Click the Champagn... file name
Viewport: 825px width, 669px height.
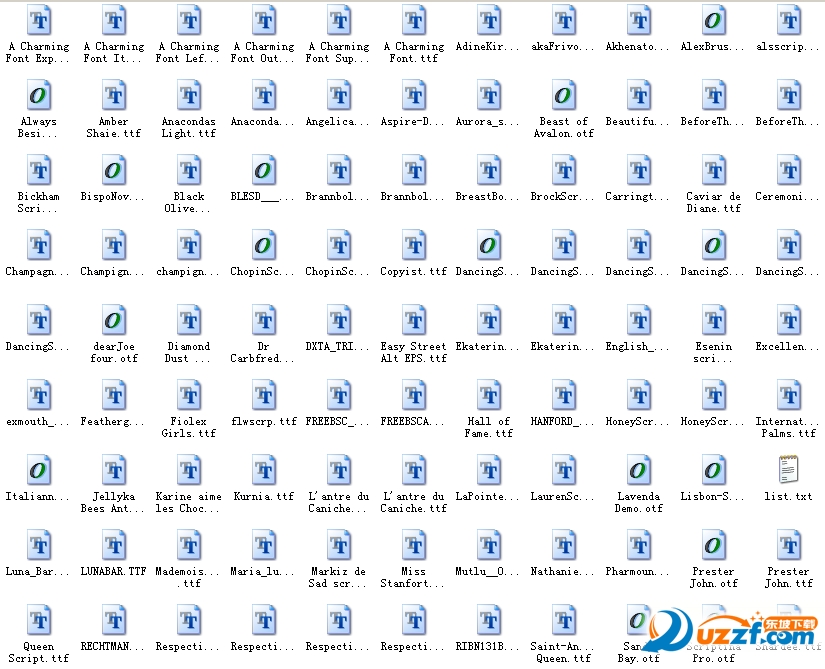tap(37, 272)
